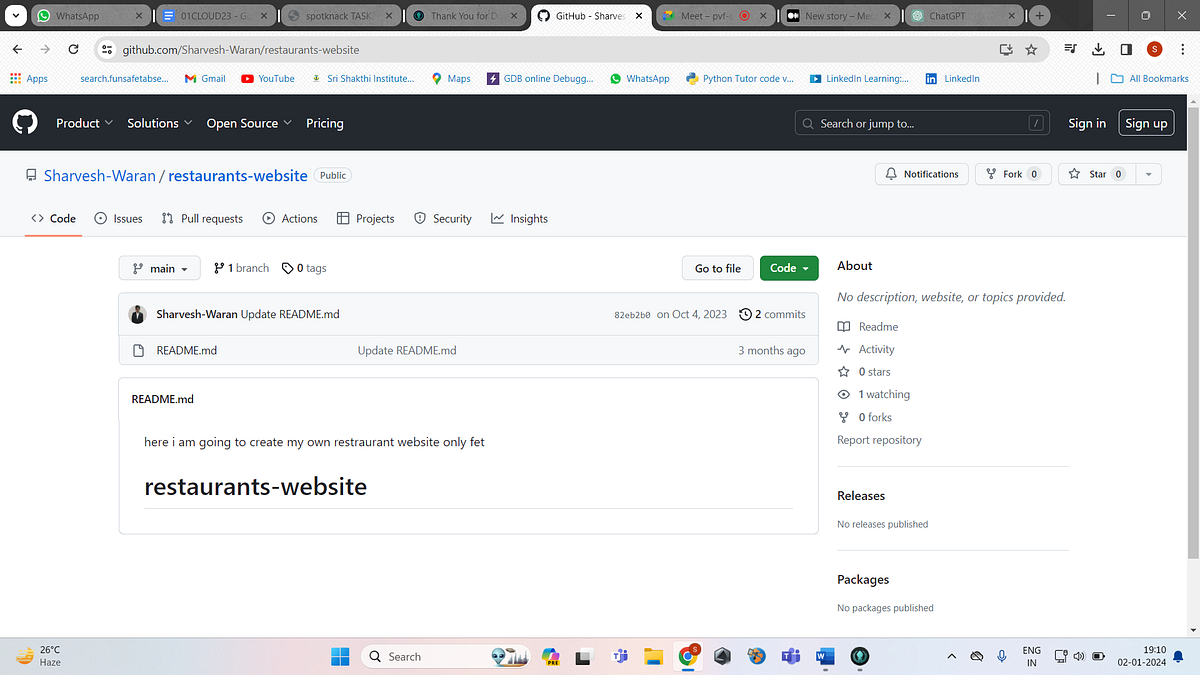Expand the Star options caret
The width and height of the screenshot is (1200, 675).
click(x=1148, y=173)
